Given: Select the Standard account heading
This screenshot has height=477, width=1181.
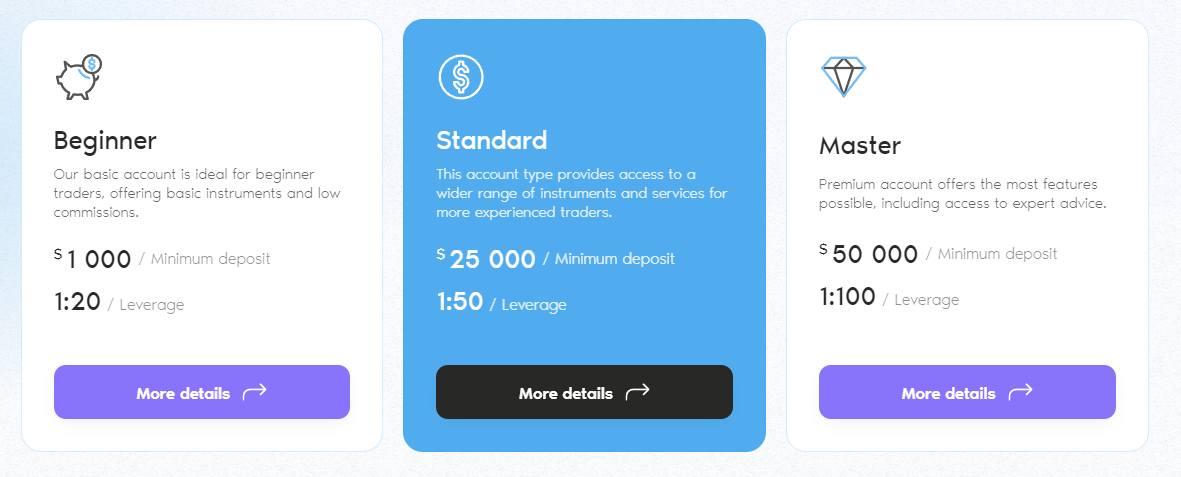Looking at the screenshot, I should [492, 139].
